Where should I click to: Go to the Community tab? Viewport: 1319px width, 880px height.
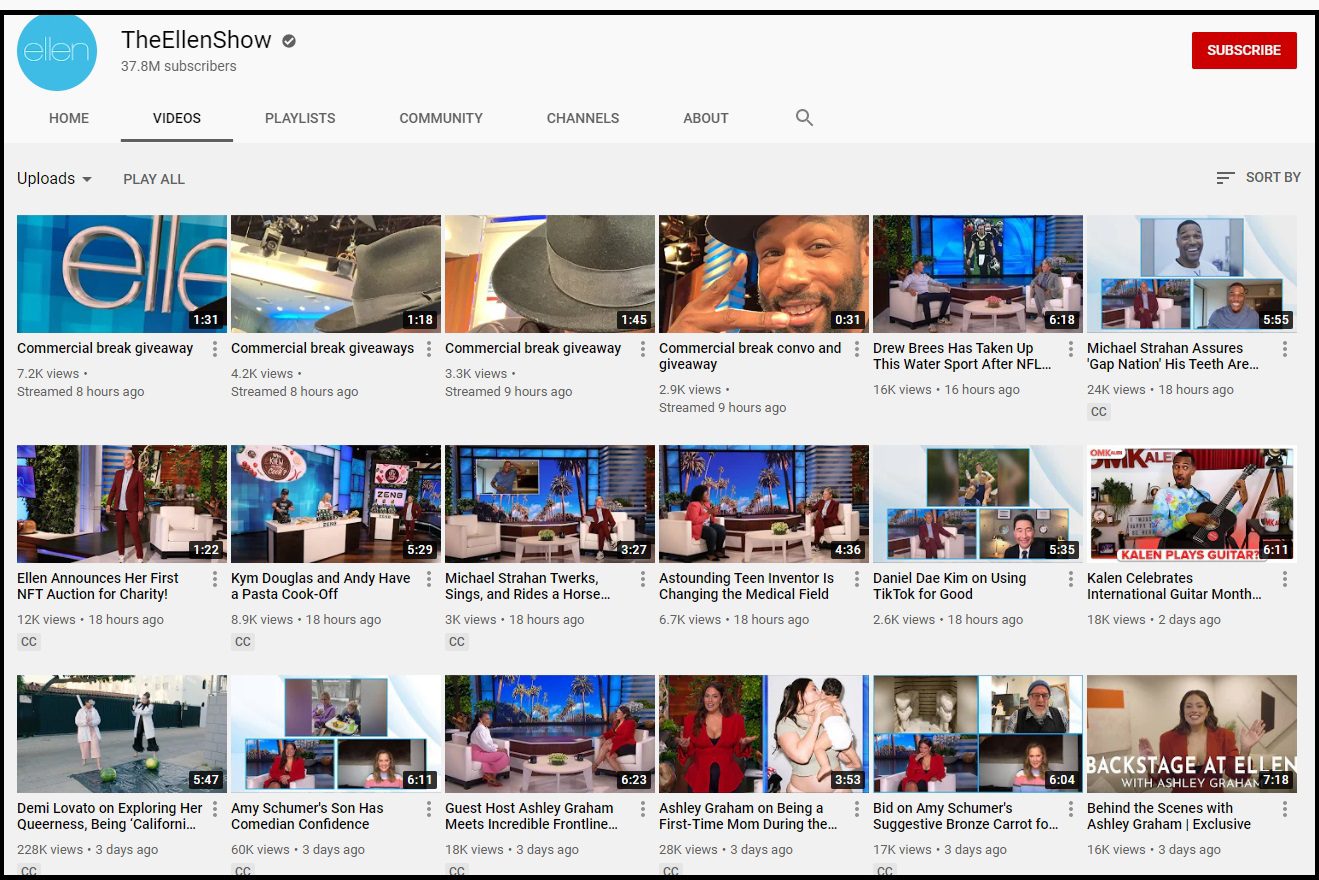point(441,118)
